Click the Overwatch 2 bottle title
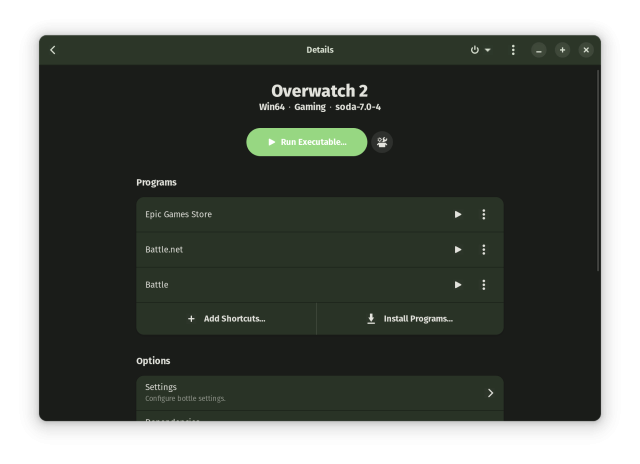This screenshot has width=640, height=464. pos(320,91)
